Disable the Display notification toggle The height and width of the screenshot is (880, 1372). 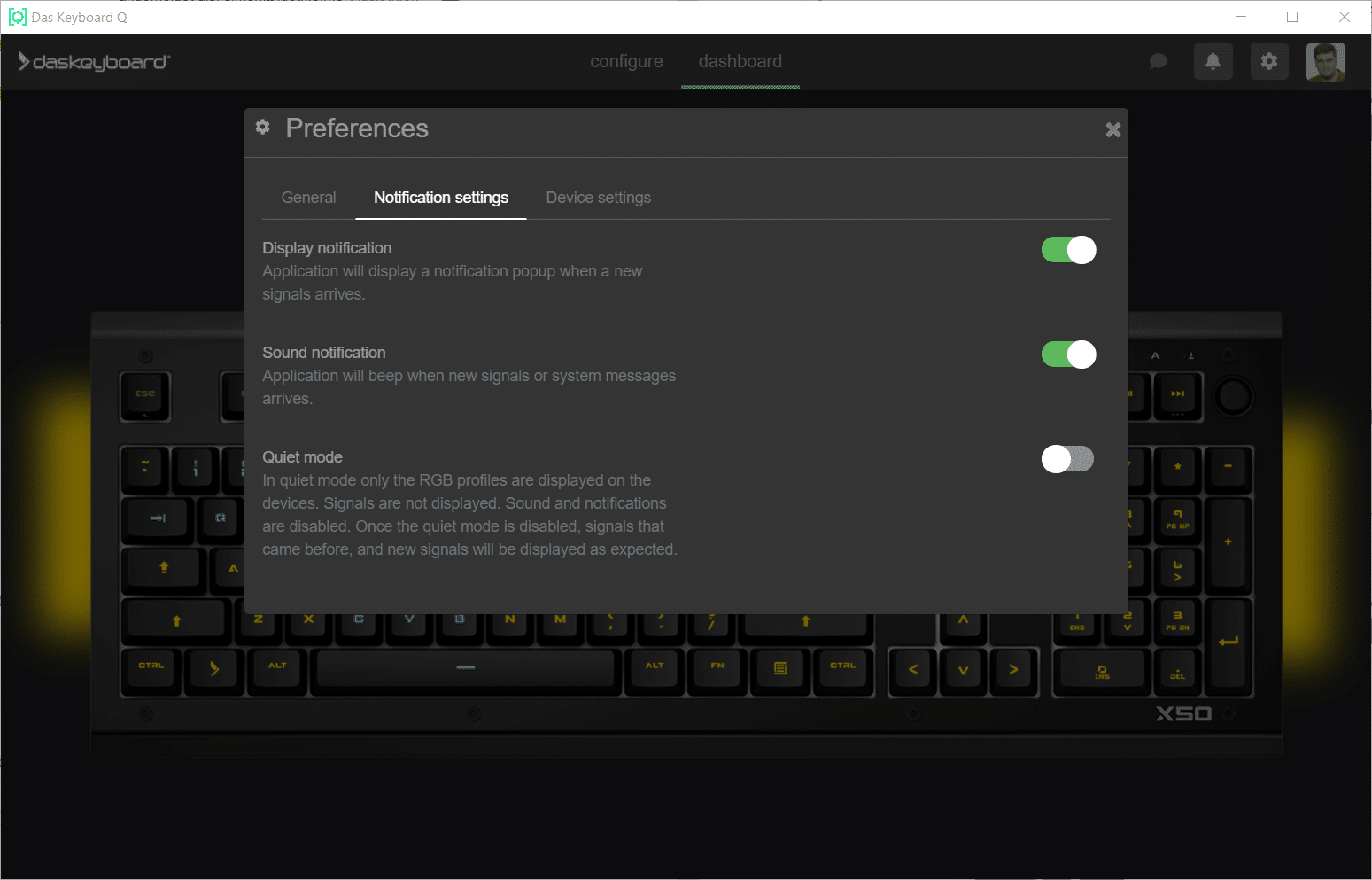click(x=1068, y=250)
